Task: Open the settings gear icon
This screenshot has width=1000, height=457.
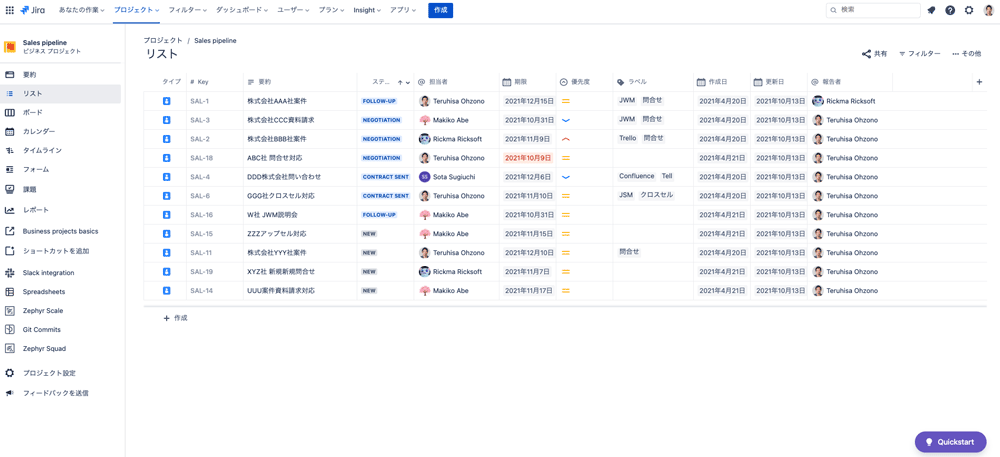Action: pos(969,10)
